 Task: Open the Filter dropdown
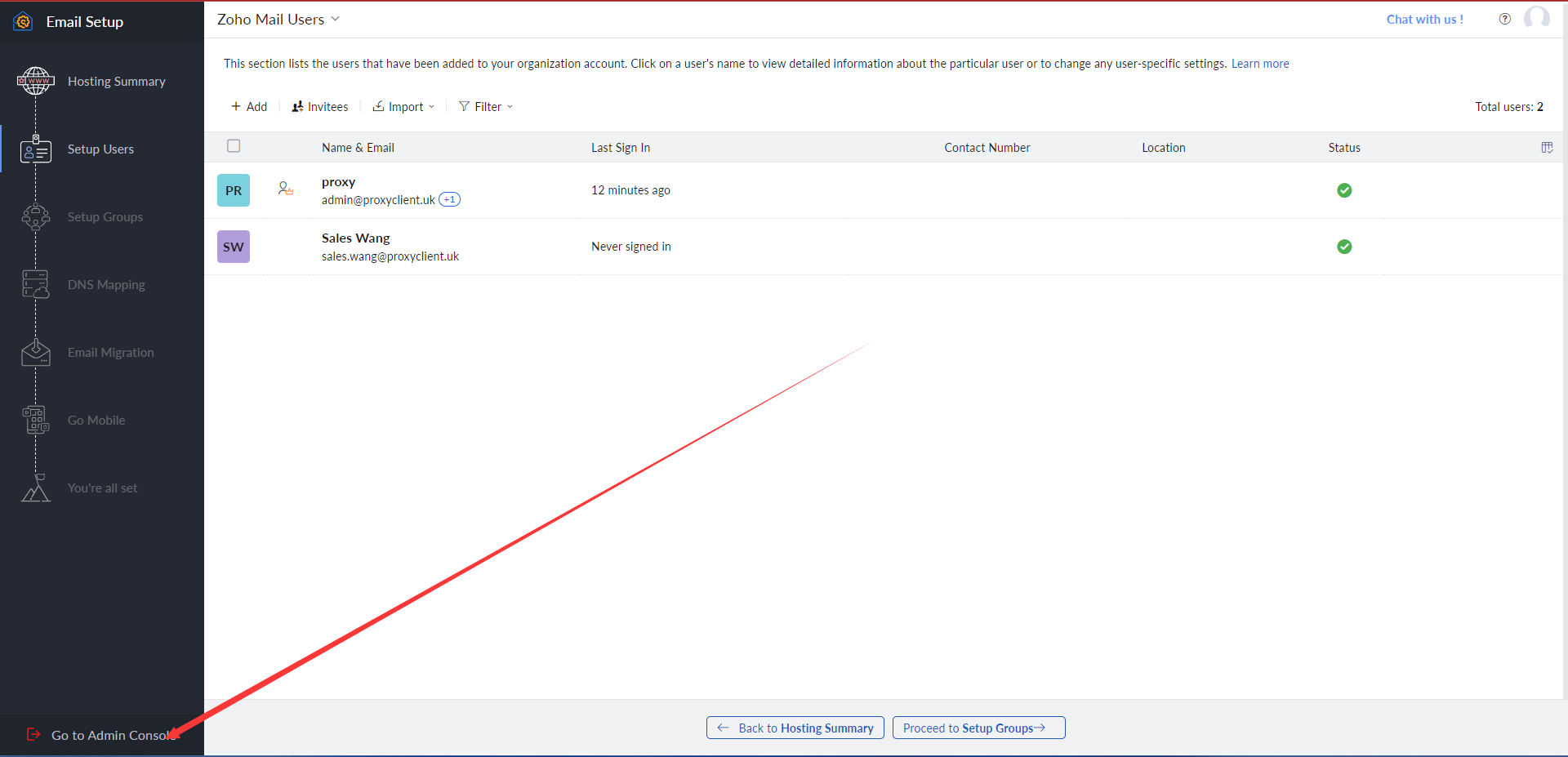tap(486, 107)
